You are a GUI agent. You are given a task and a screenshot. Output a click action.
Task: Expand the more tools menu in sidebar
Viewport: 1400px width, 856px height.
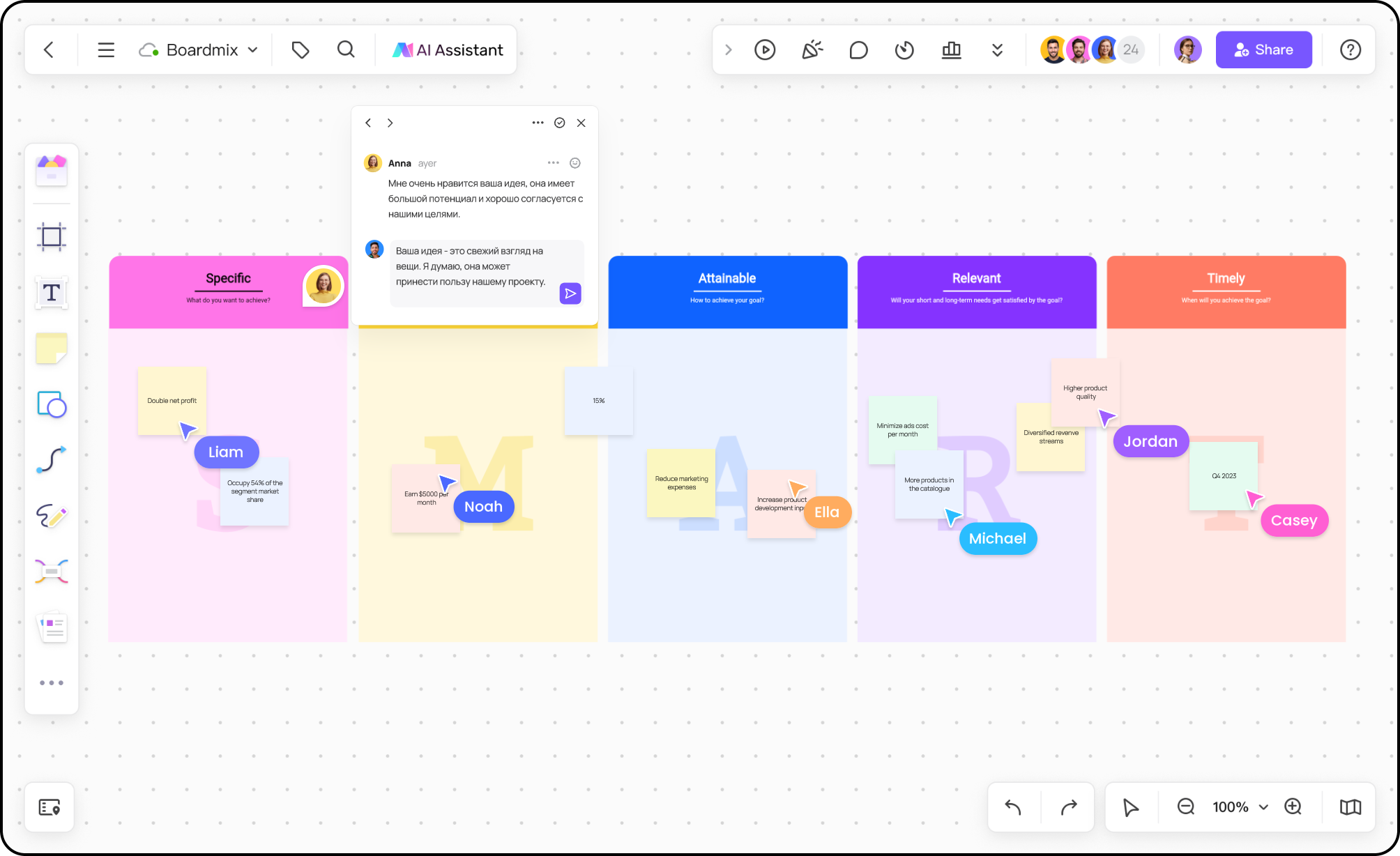(51, 683)
